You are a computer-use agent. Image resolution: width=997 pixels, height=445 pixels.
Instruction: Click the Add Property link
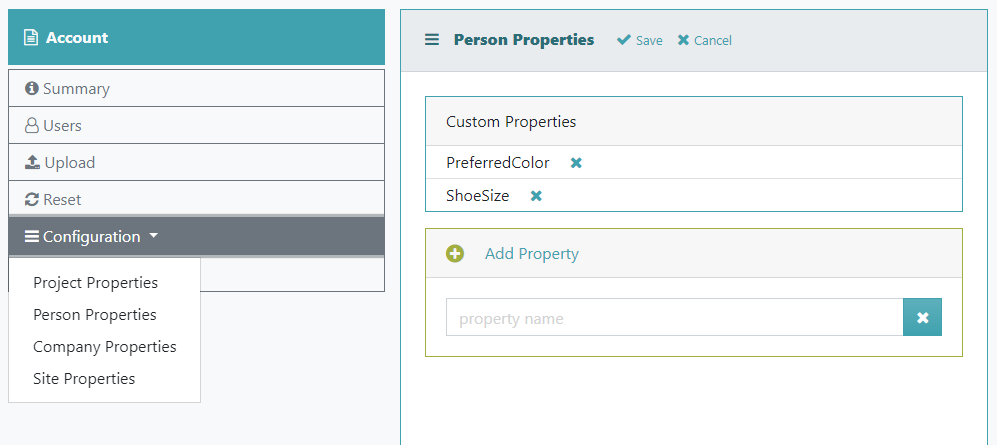(532, 254)
